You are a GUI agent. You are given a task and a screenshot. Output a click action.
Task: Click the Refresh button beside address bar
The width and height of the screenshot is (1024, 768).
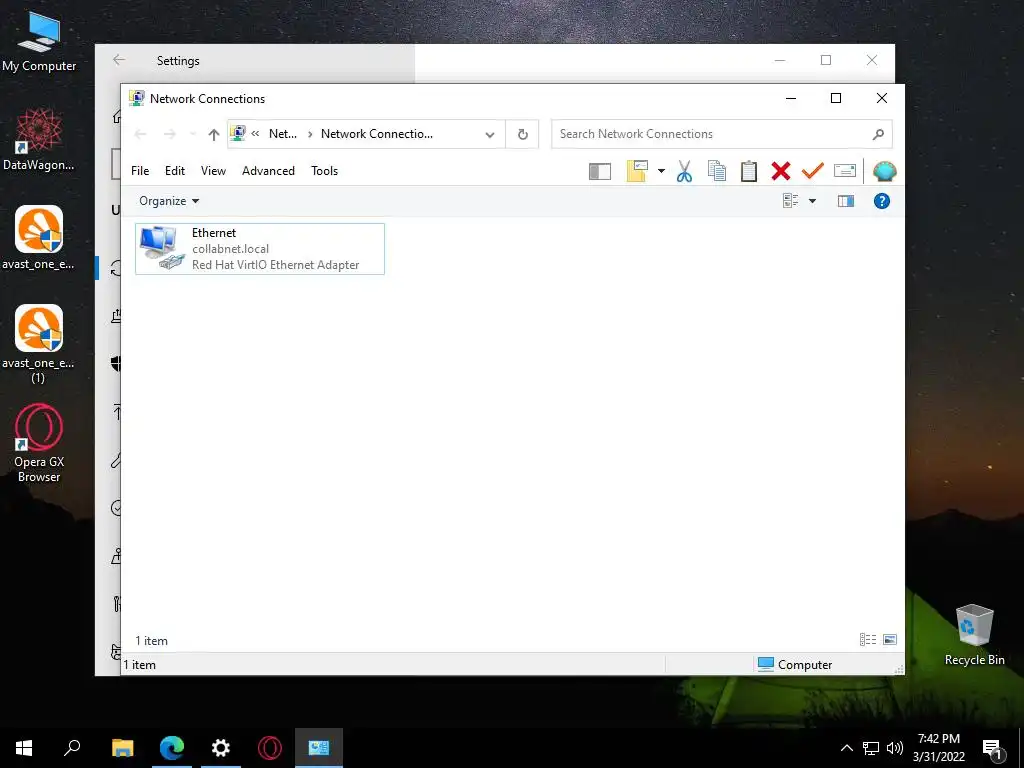coord(522,135)
